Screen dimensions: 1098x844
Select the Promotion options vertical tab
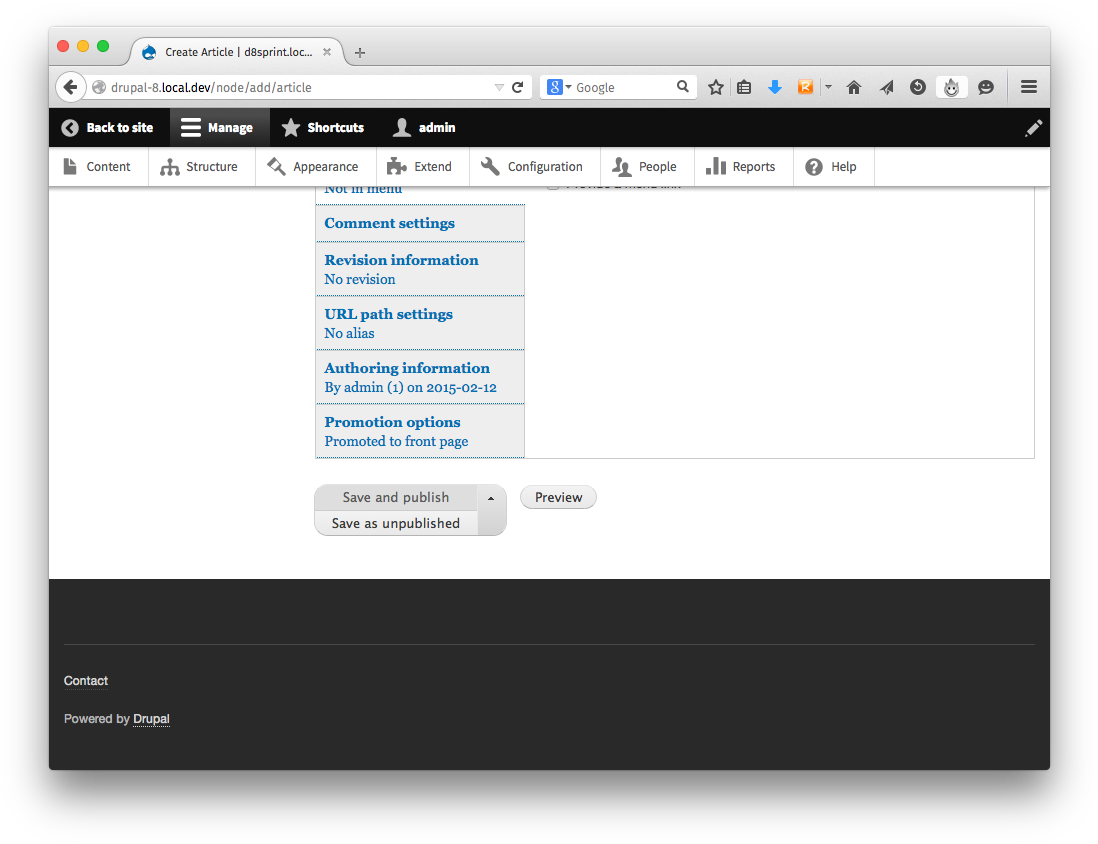(x=419, y=431)
